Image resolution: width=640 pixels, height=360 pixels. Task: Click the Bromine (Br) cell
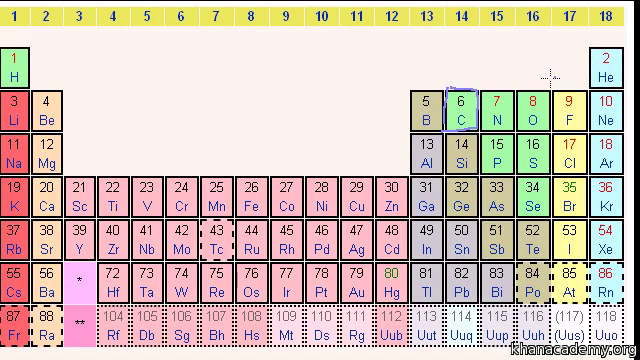pos(569,197)
